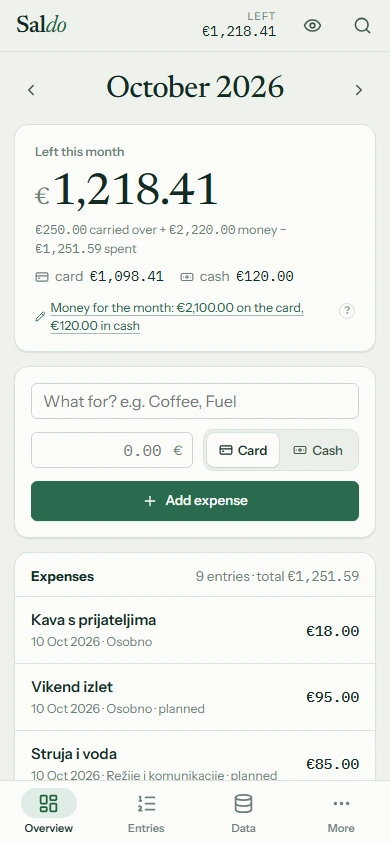Screen dimensions: 390x844
Task: Select Cash payment method
Action: pyautogui.click(x=318, y=450)
